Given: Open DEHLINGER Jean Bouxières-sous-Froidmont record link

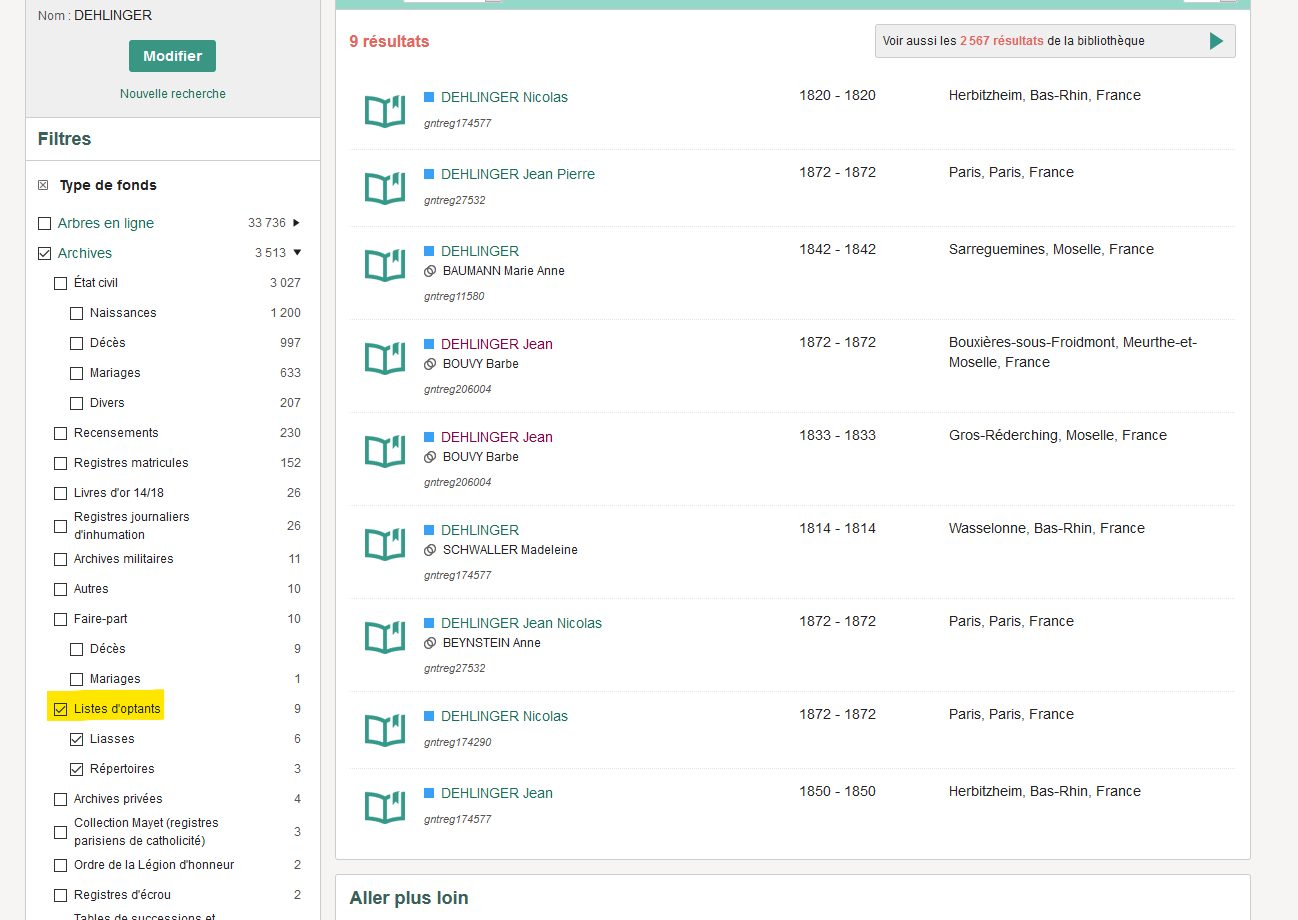Looking at the screenshot, I should [x=496, y=344].
